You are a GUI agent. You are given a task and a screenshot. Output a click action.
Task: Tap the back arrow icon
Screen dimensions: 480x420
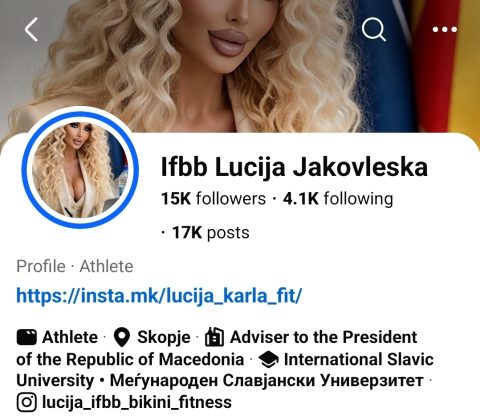31,30
